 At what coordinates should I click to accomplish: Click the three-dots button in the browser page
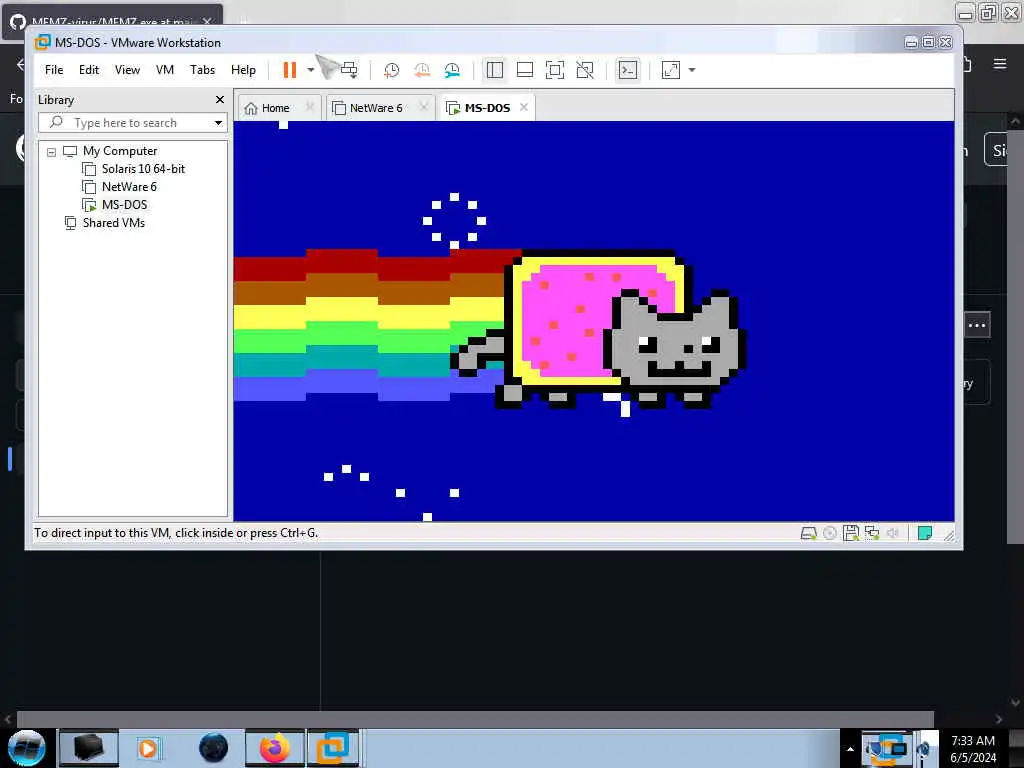click(x=977, y=325)
